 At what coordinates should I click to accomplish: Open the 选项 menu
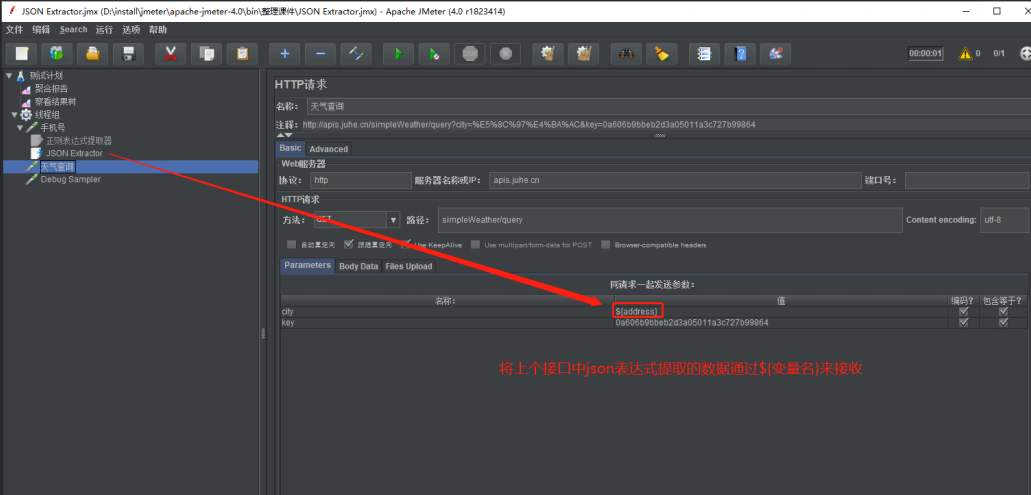click(x=131, y=30)
